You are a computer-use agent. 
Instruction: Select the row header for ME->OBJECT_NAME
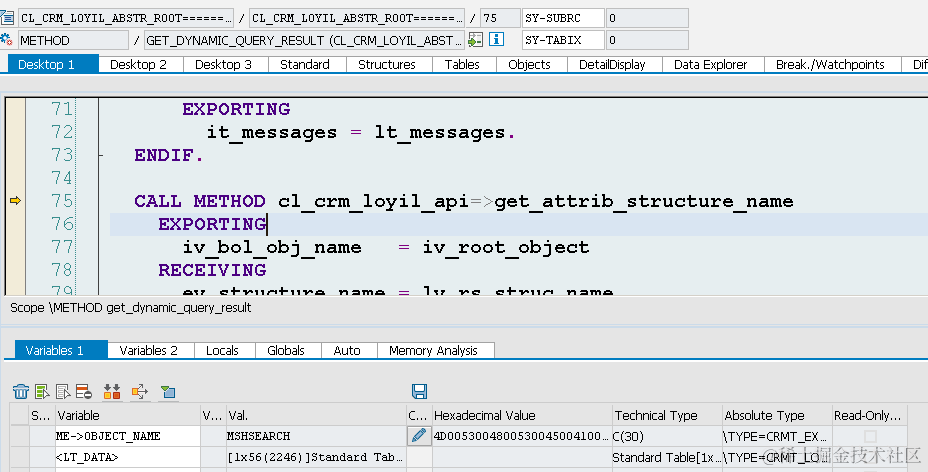(20, 436)
